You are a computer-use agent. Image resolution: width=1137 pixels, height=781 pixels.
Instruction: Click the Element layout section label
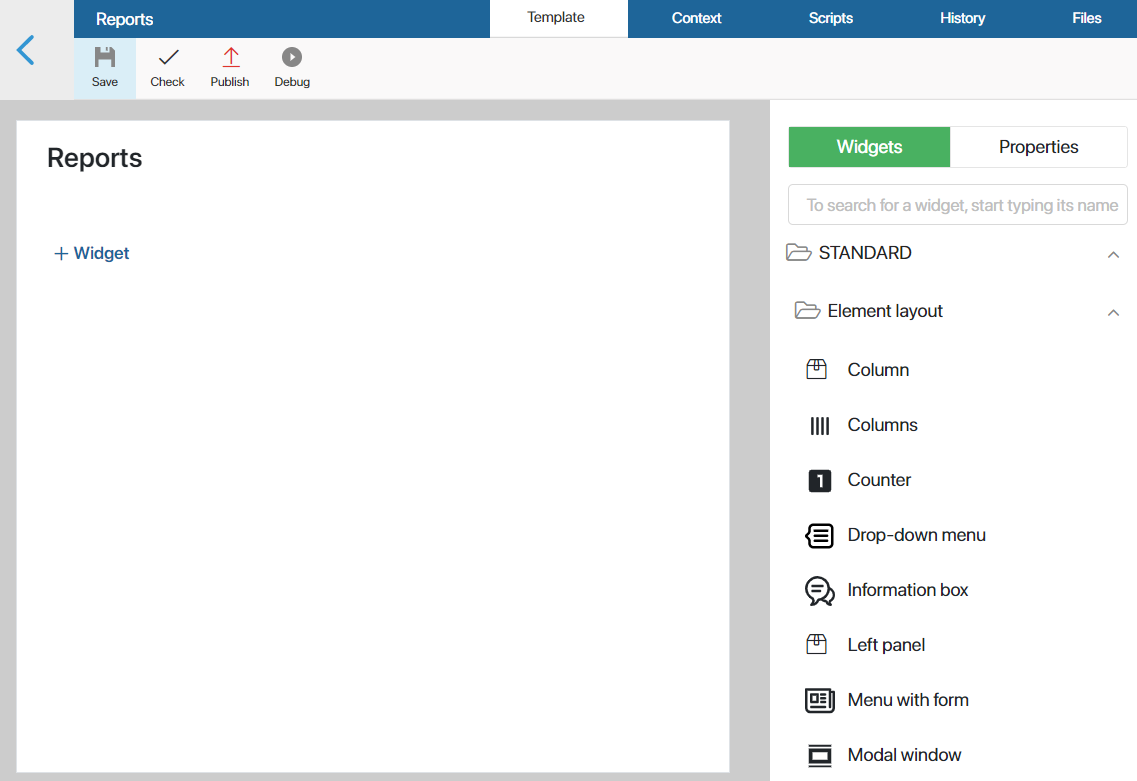pyautogui.click(x=885, y=311)
